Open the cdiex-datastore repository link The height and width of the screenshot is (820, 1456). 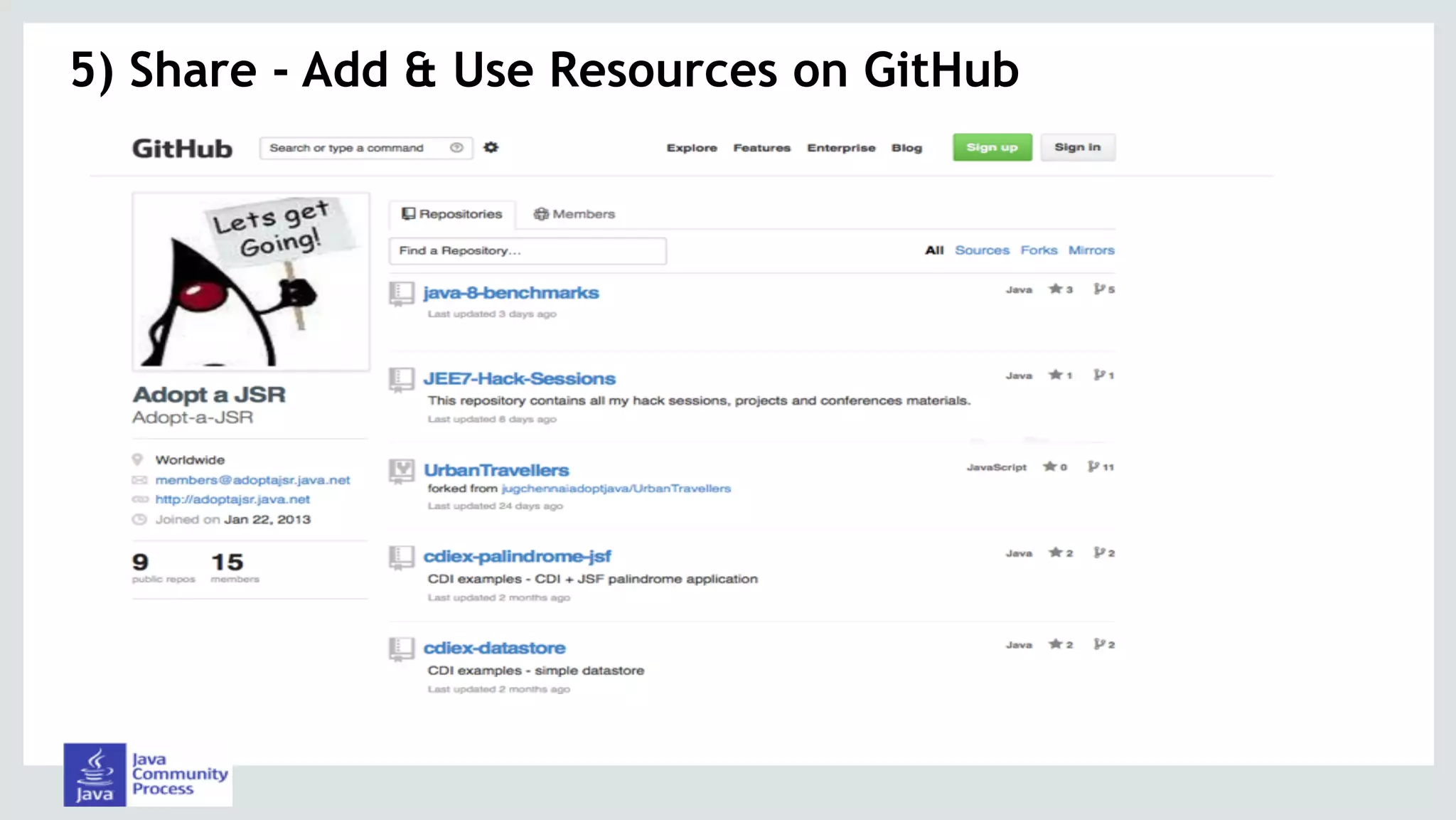[495, 649]
